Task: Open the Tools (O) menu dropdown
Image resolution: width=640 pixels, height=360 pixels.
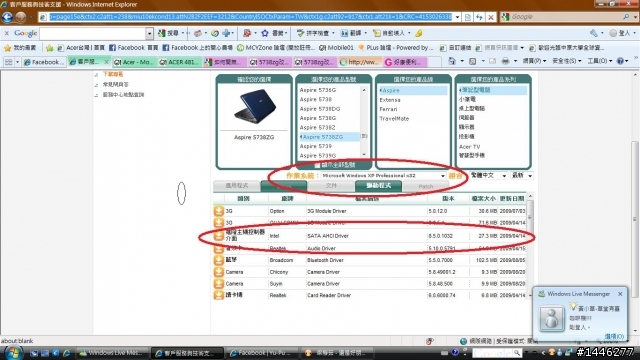Action: pos(600,61)
